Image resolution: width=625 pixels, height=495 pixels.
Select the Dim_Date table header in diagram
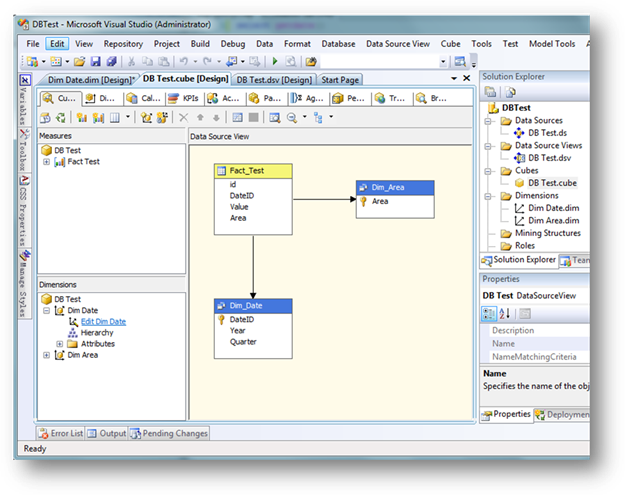pos(253,306)
